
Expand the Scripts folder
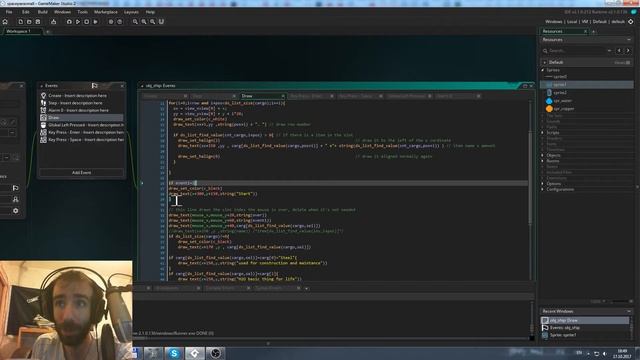543,133
